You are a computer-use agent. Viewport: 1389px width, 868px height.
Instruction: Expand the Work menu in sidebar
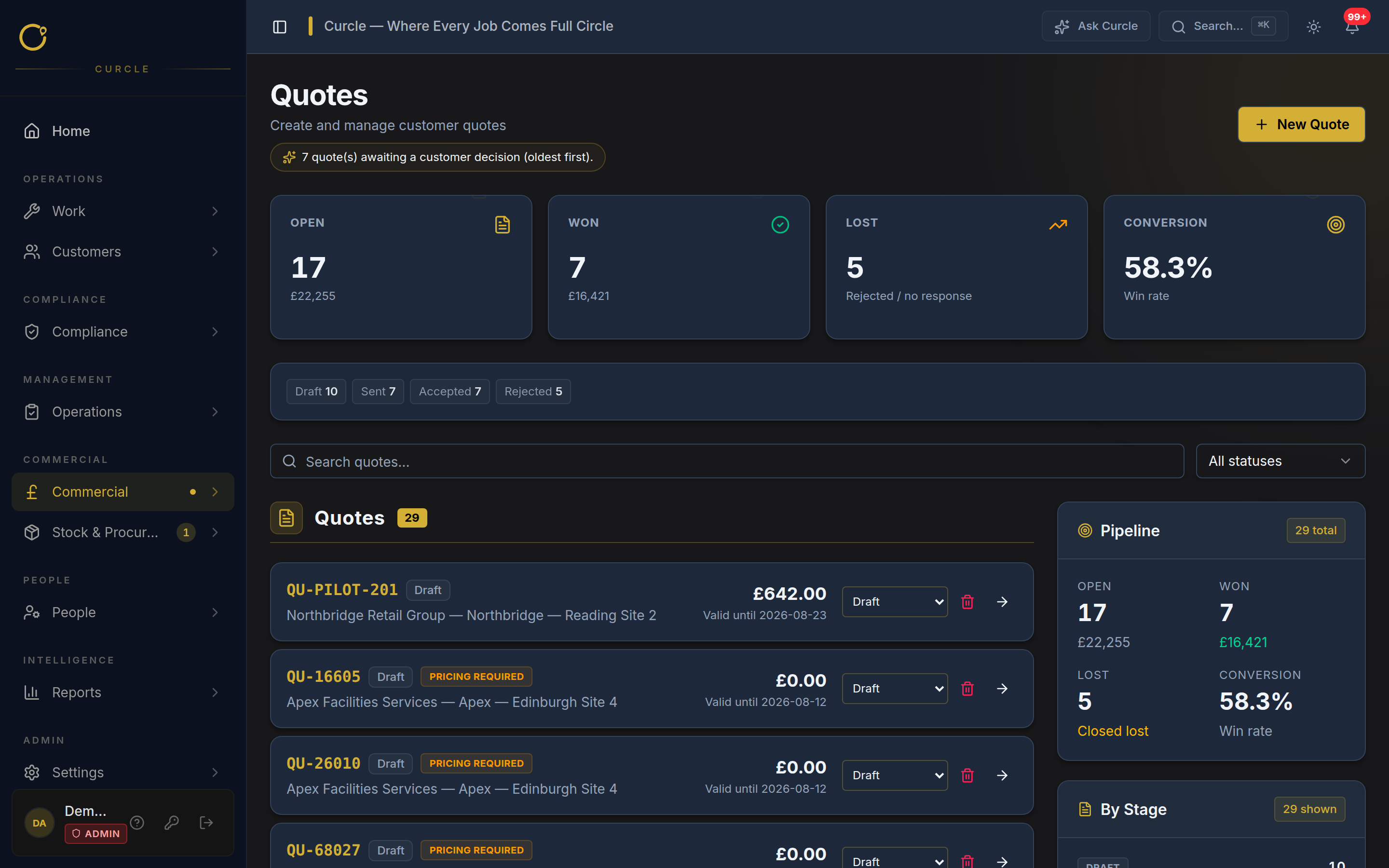[123, 211]
